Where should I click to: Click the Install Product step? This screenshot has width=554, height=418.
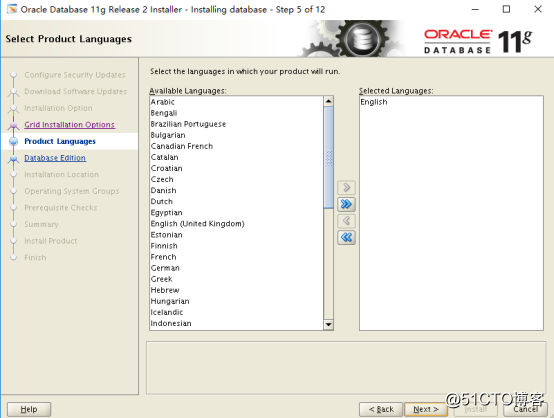pyautogui.click(x=51, y=241)
